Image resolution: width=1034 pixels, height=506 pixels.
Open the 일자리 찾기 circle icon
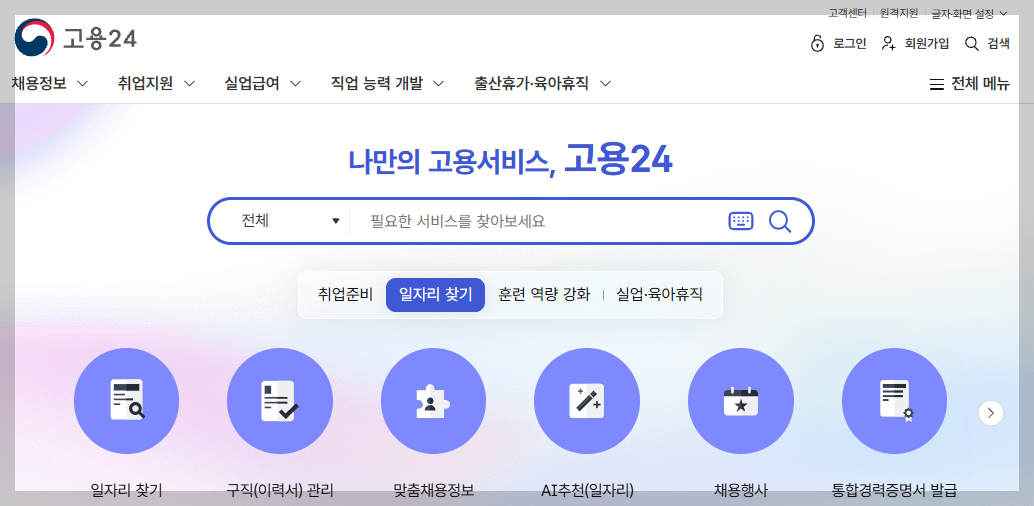point(127,400)
